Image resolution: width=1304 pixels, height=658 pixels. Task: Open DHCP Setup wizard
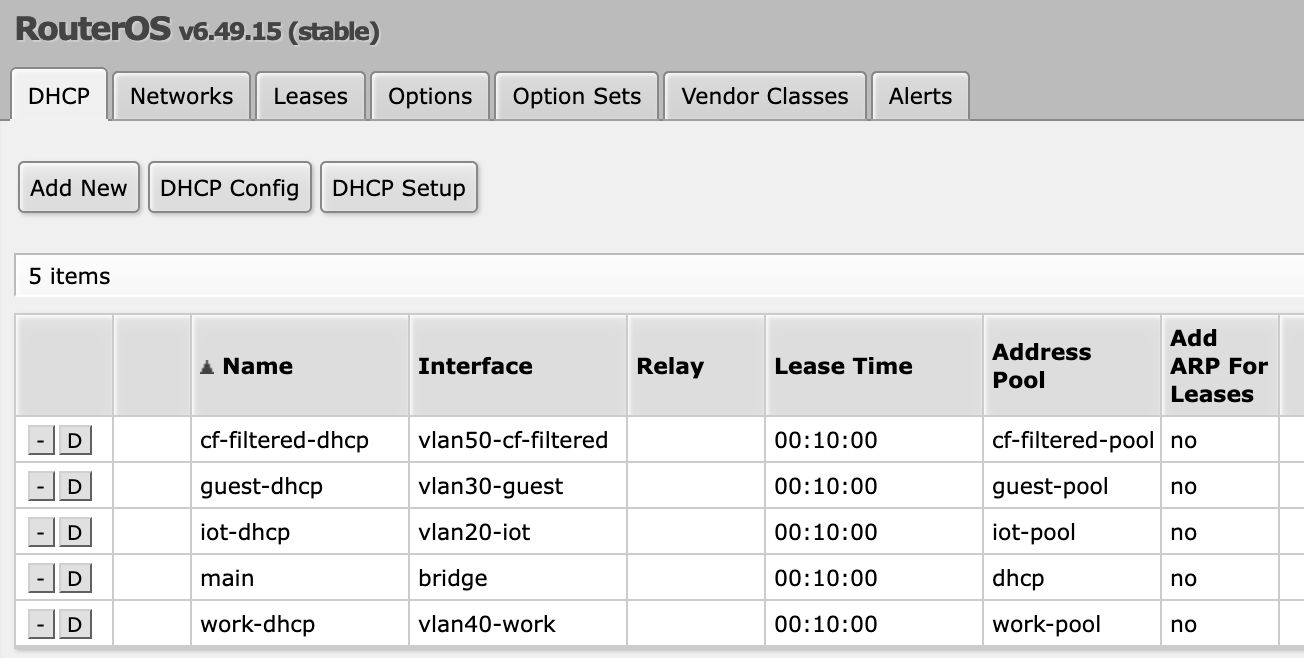click(398, 188)
